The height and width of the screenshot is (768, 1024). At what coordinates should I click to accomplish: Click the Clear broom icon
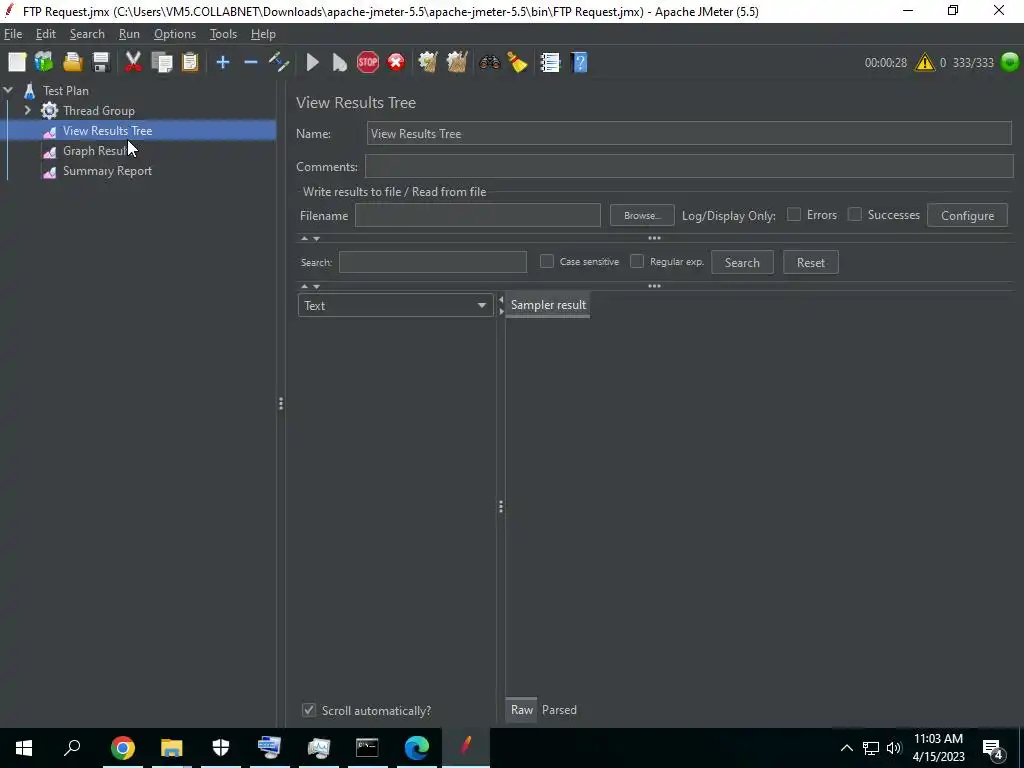click(428, 62)
